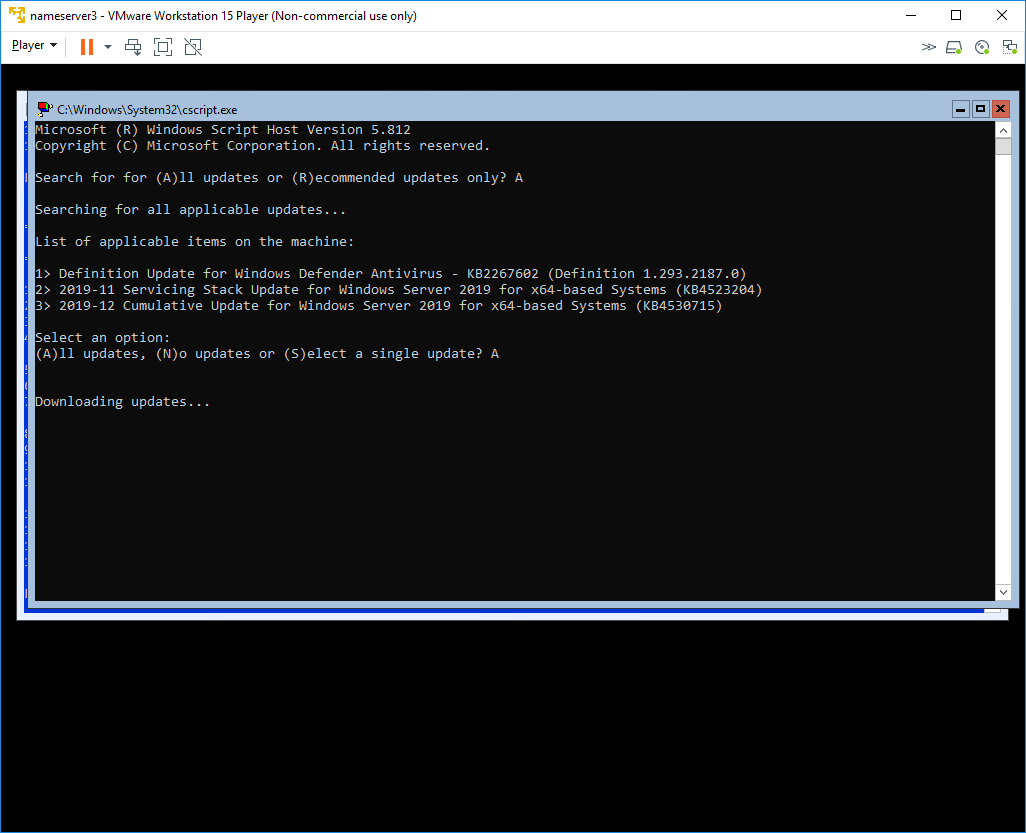Minimize the VMware Player window
This screenshot has height=833, width=1026.
pyautogui.click(x=910, y=16)
